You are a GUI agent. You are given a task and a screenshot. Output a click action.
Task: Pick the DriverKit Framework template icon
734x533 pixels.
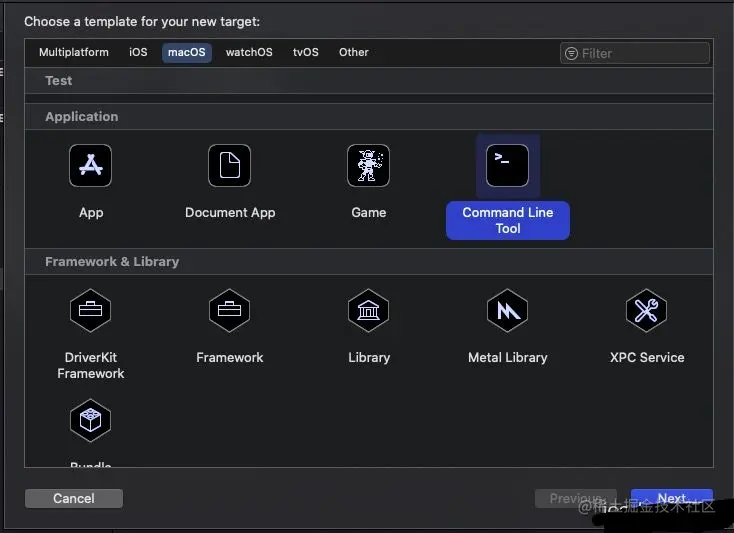pyautogui.click(x=90, y=310)
